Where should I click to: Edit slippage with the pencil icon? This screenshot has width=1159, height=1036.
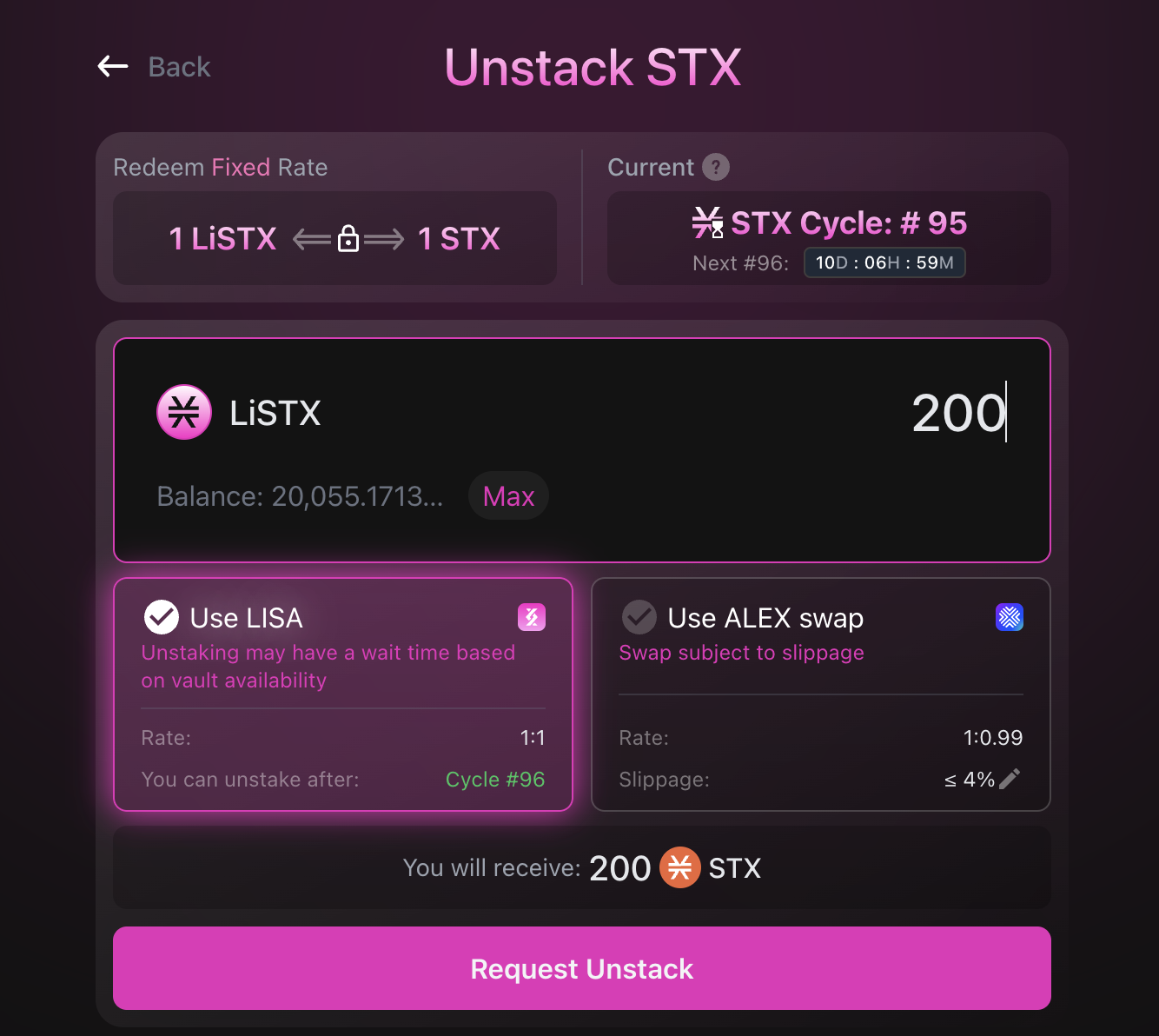pos(1010,779)
